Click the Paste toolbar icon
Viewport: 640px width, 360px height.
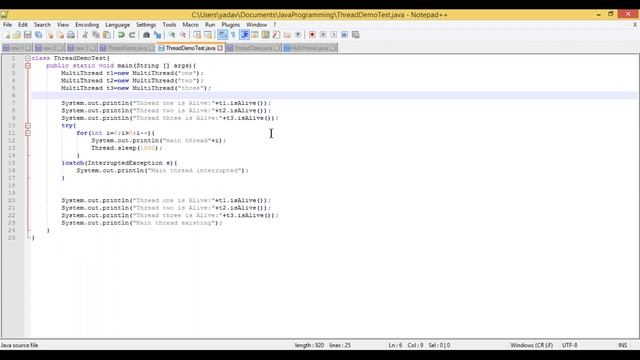tap(107, 35)
